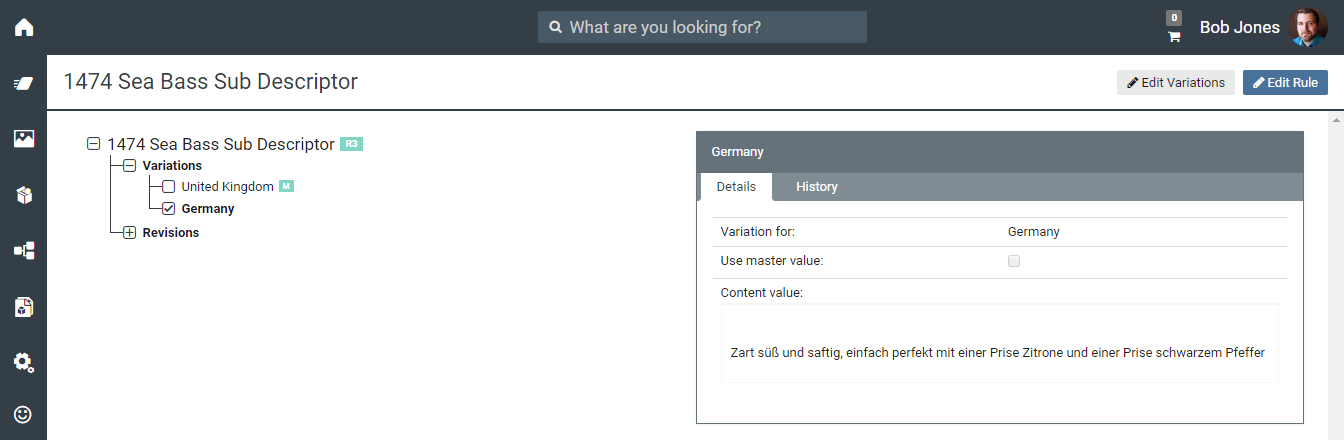Click the Edit Variations button
The width and height of the screenshot is (1344, 440).
tap(1175, 83)
